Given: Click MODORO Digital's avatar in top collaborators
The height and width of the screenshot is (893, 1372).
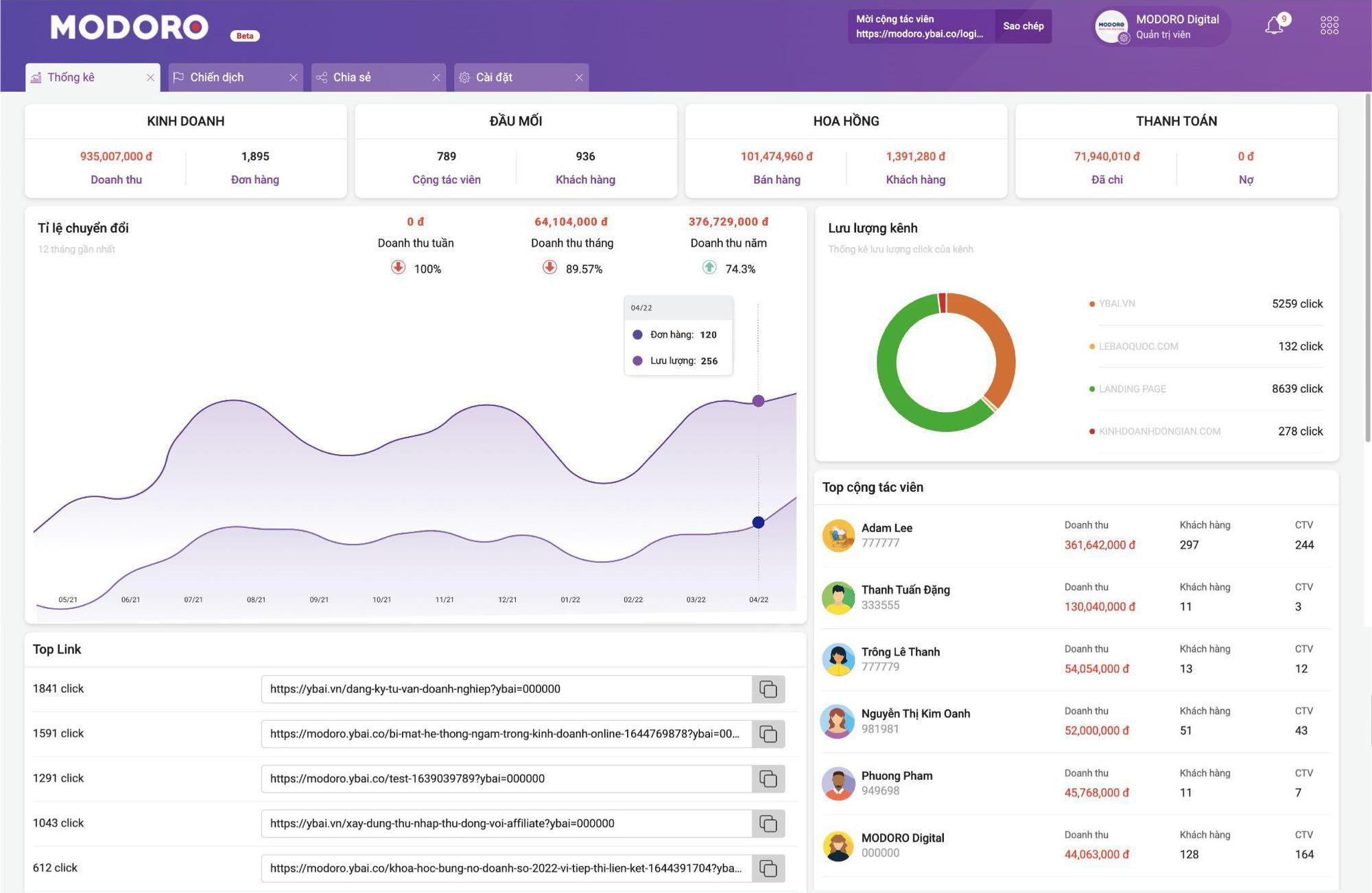Looking at the screenshot, I should (x=838, y=846).
